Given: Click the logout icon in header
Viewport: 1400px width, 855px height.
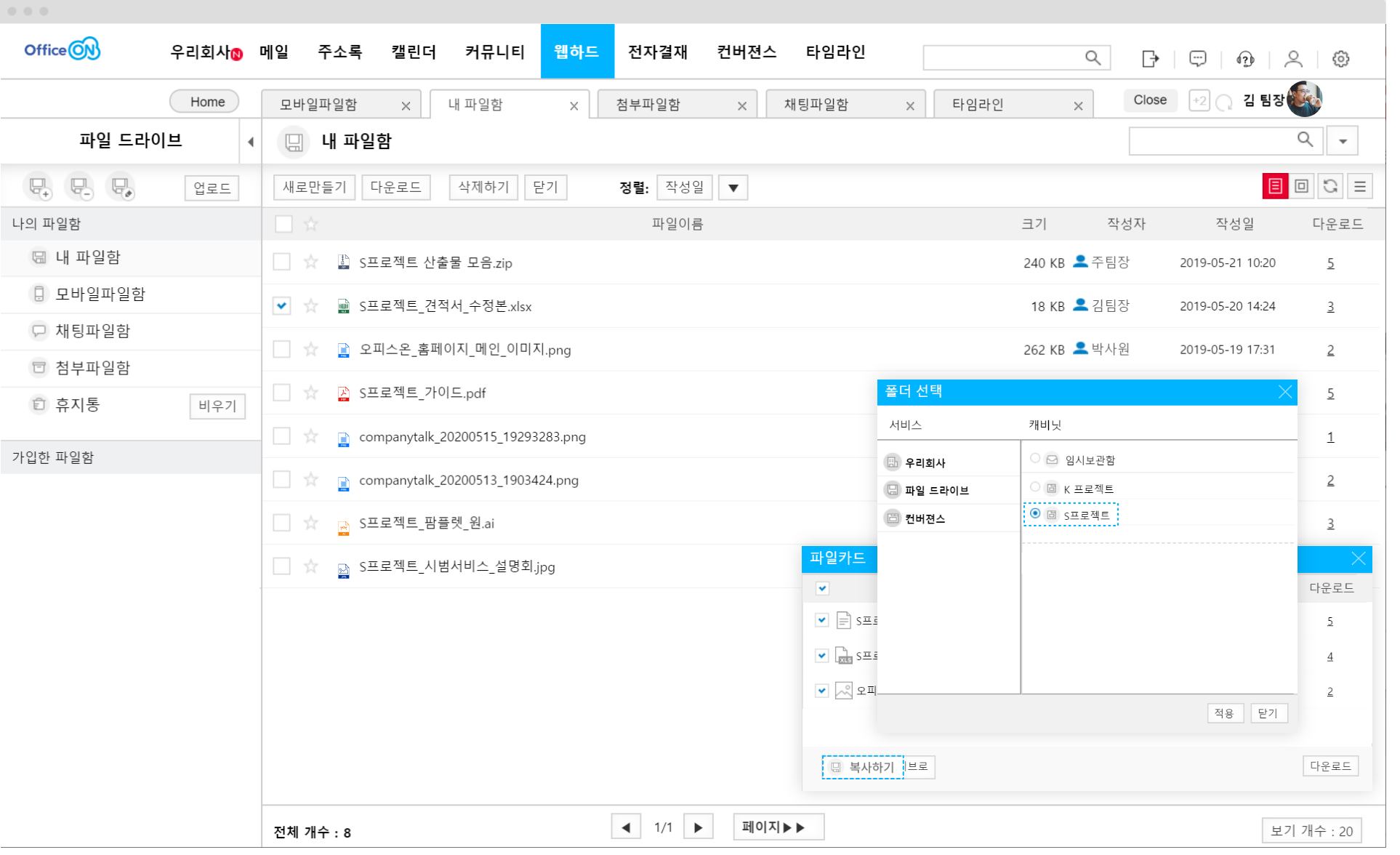Looking at the screenshot, I should coord(1150,59).
